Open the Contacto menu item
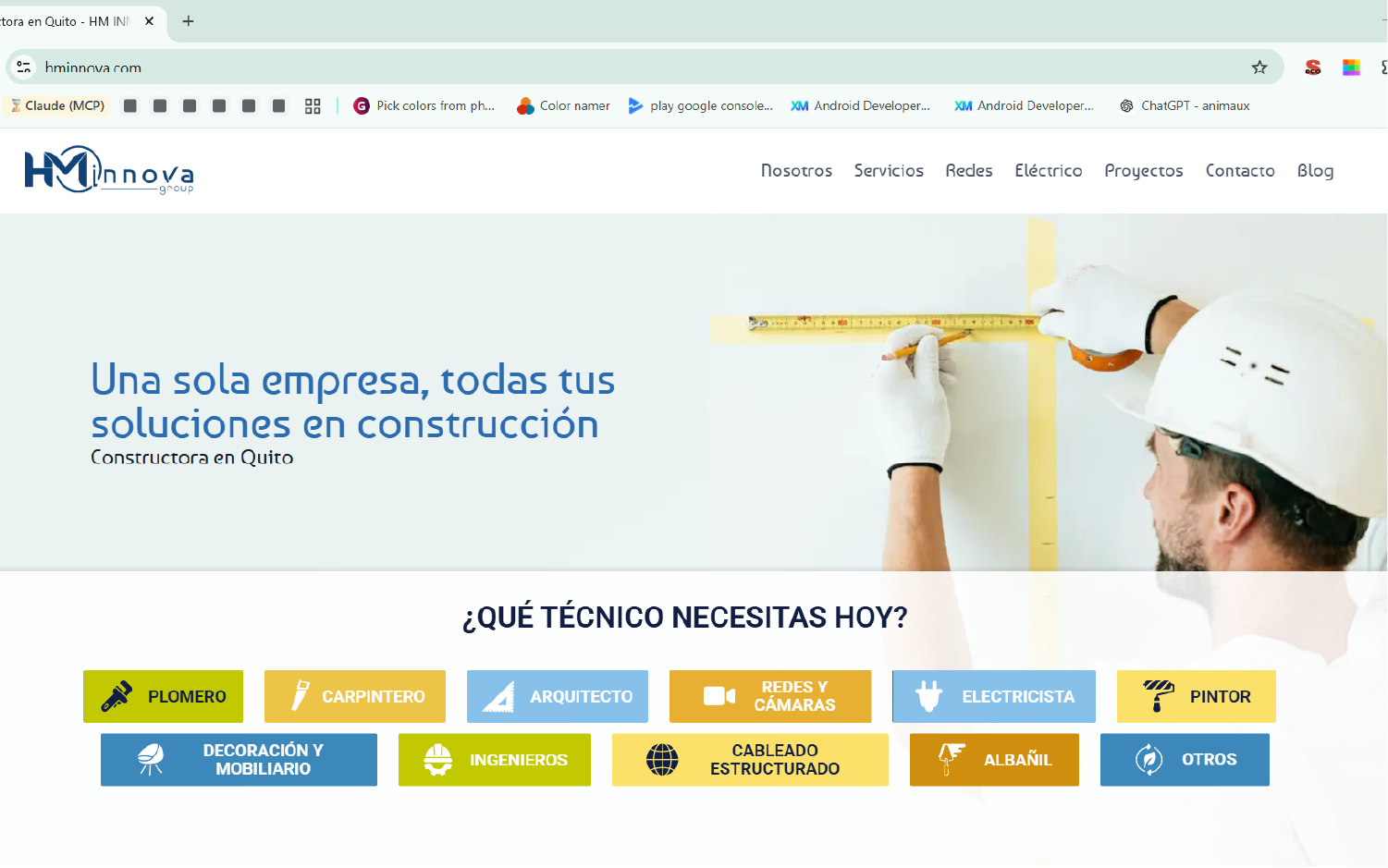The image size is (1388, 868). (x=1240, y=171)
